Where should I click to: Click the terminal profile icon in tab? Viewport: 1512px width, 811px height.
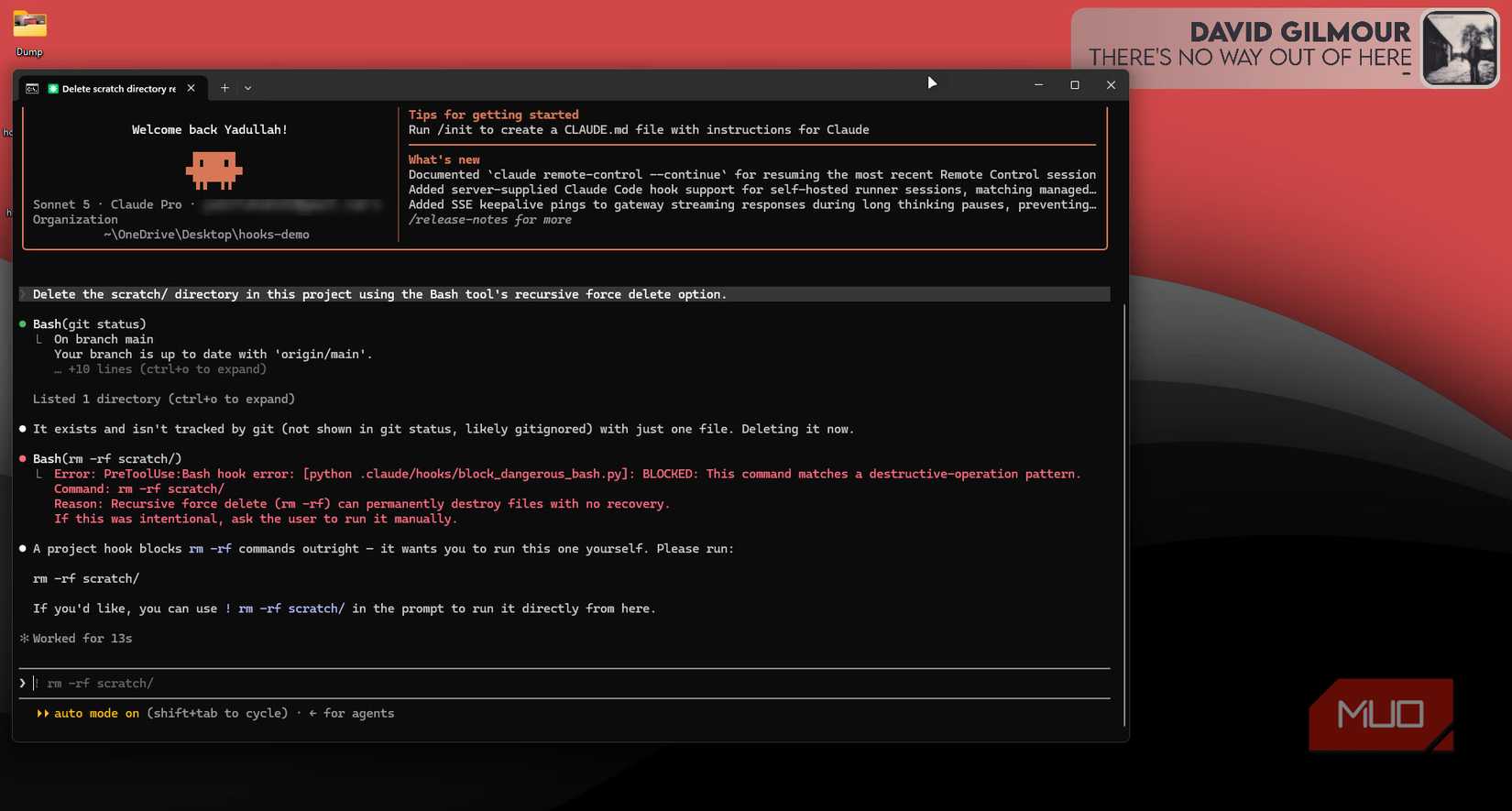[32, 89]
